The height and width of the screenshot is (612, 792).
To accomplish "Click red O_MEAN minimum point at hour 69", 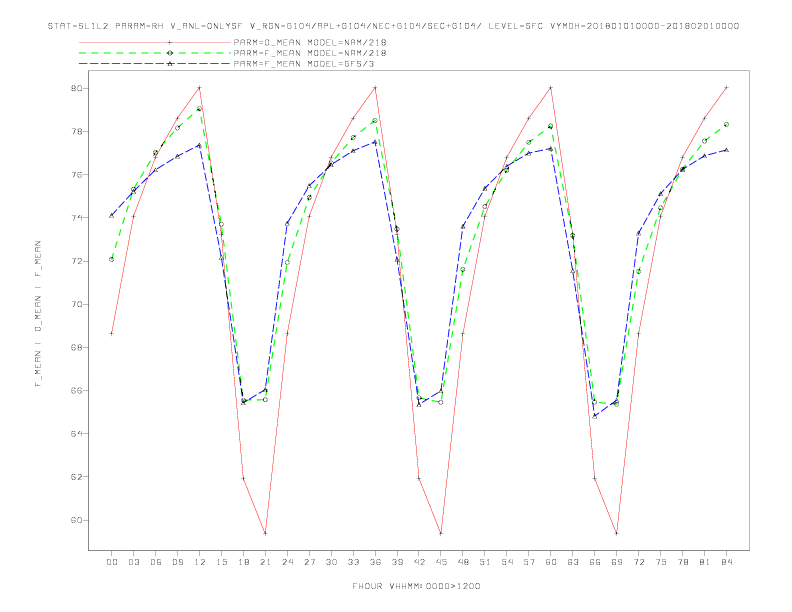I will (x=617, y=533).
